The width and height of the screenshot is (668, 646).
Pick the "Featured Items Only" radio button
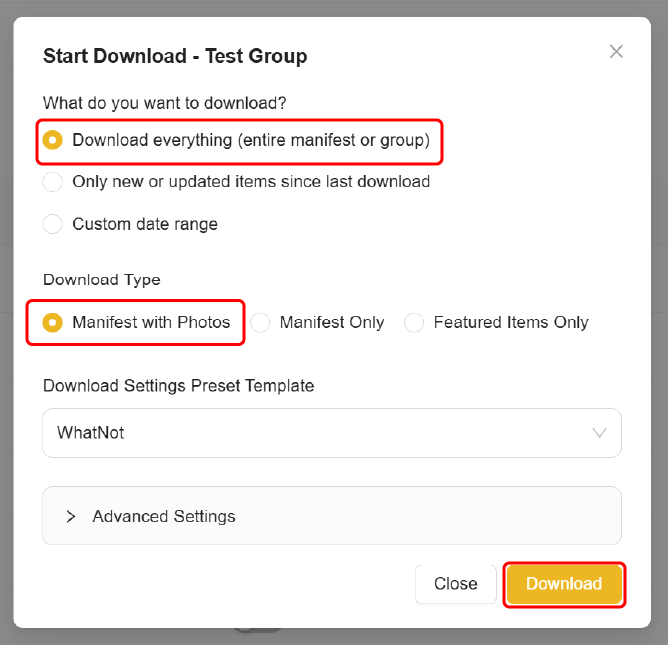click(x=414, y=323)
